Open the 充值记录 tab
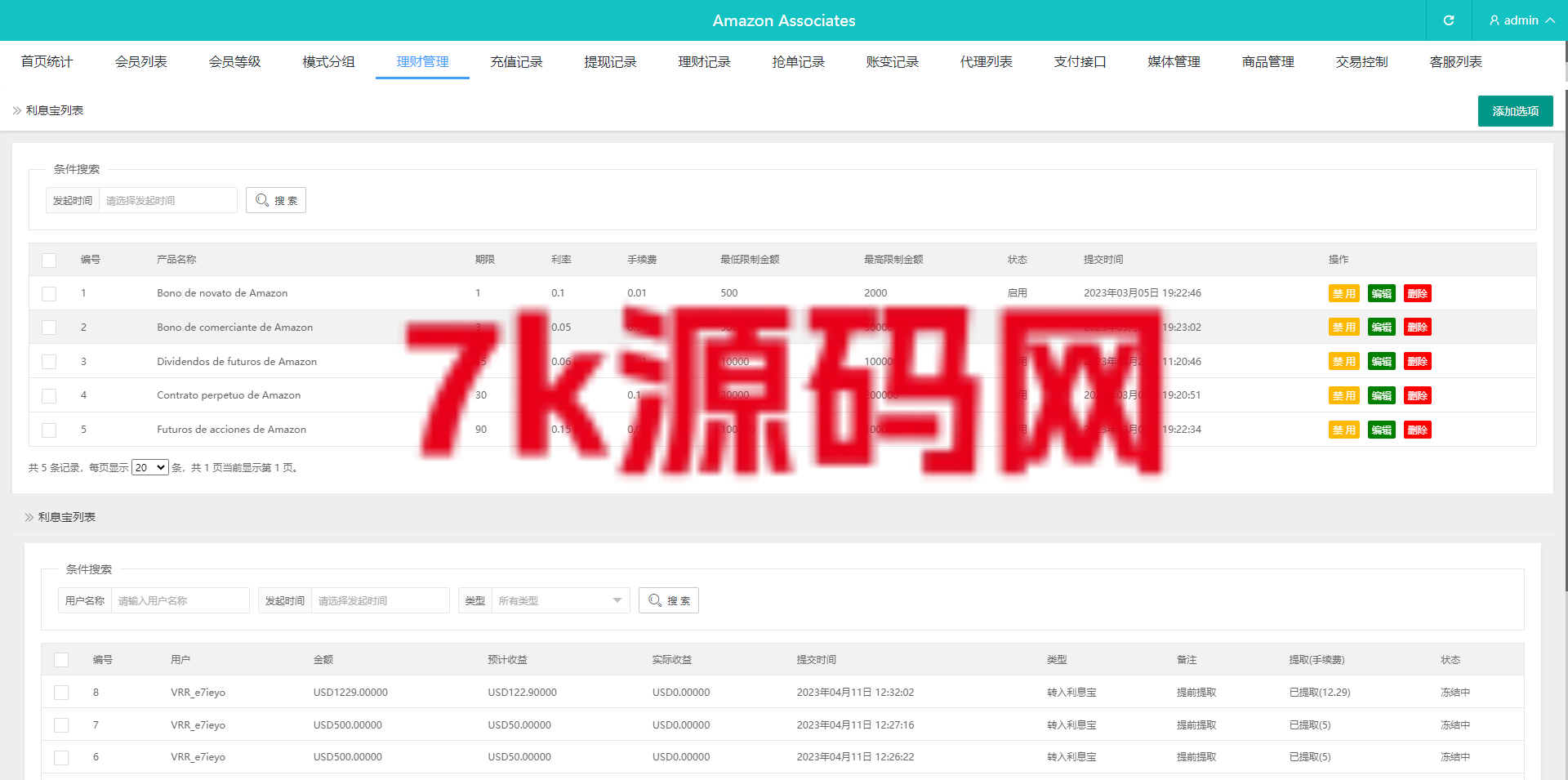 click(x=516, y=61)
